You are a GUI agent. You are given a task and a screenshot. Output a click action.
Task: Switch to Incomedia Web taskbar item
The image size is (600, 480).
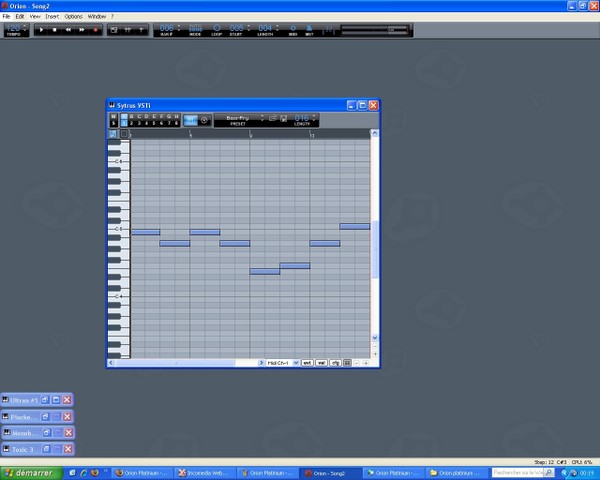pos(205,473)
